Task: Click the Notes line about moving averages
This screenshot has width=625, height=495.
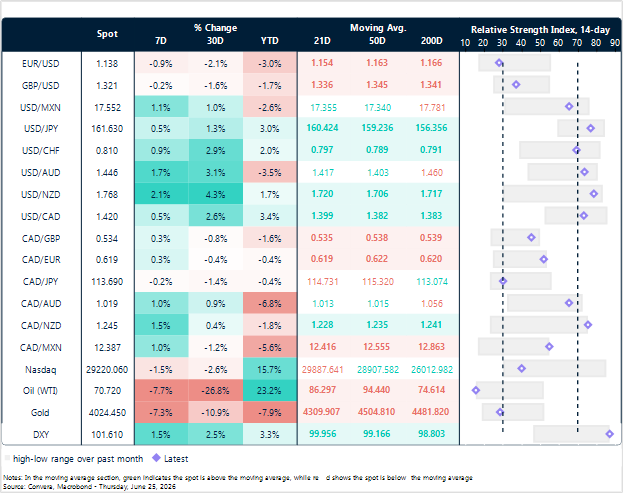Action: point(238,478)
